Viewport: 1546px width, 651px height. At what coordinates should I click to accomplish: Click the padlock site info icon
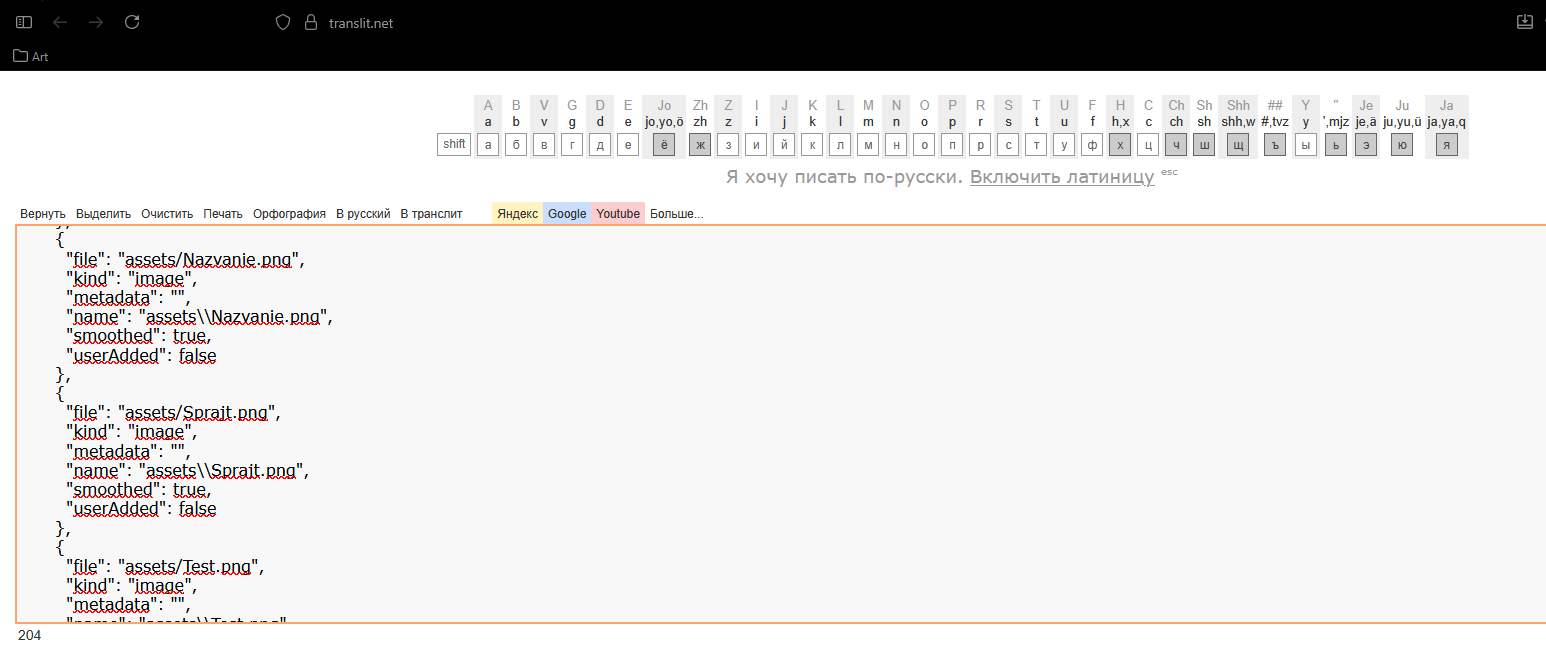point(310,22)
